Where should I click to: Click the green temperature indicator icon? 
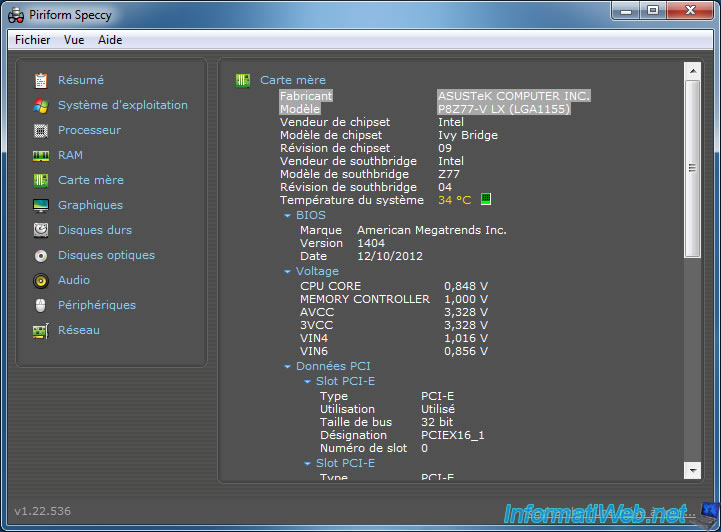coord(486,199)
